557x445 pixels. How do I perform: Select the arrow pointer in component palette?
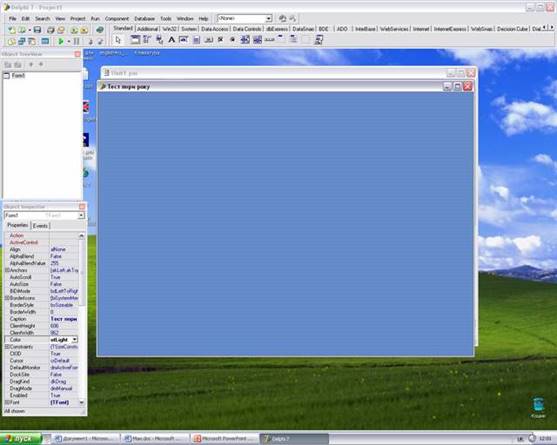118,40
